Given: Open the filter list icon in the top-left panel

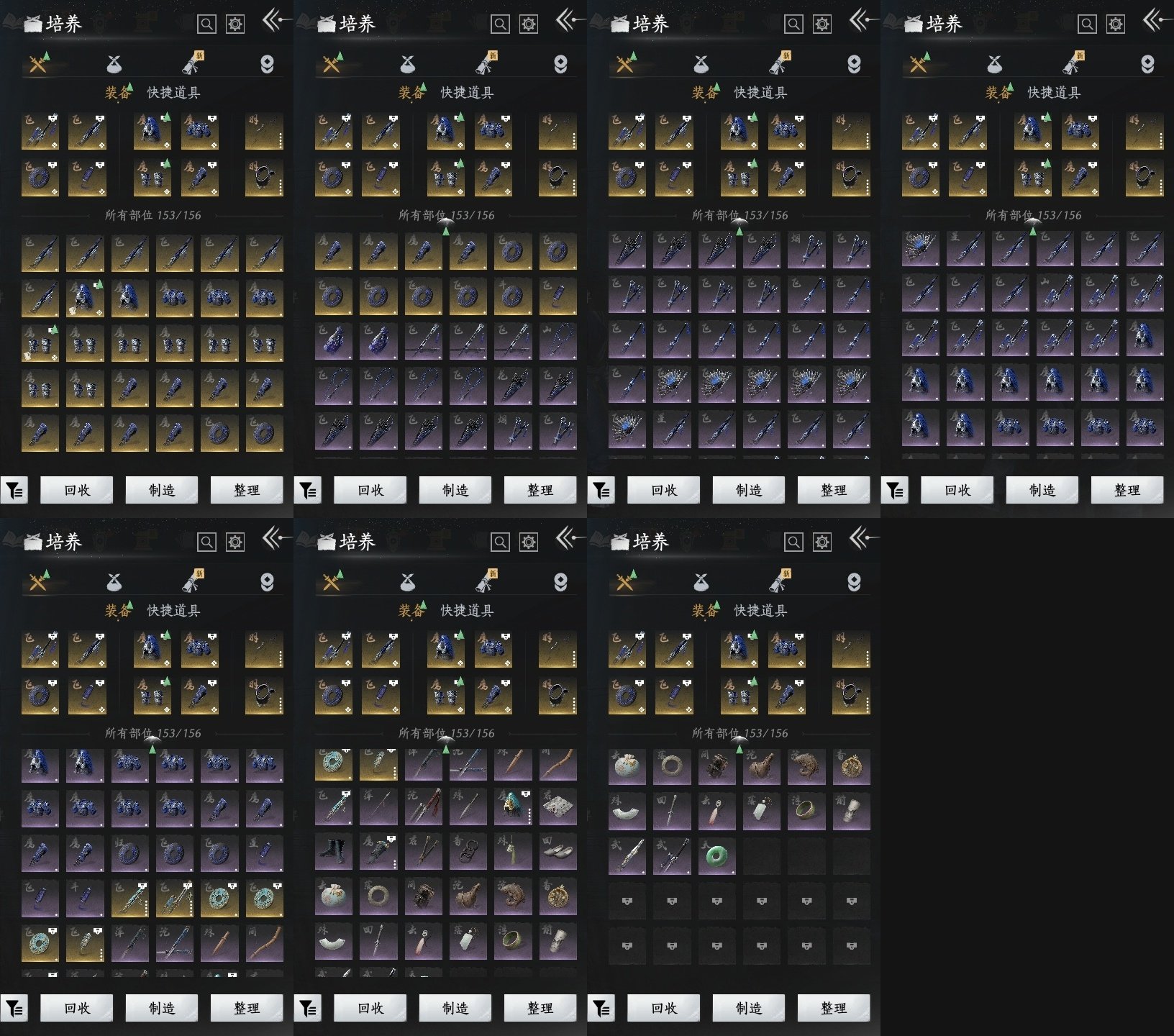Looking at the screenshot, I should pos(14,491).
